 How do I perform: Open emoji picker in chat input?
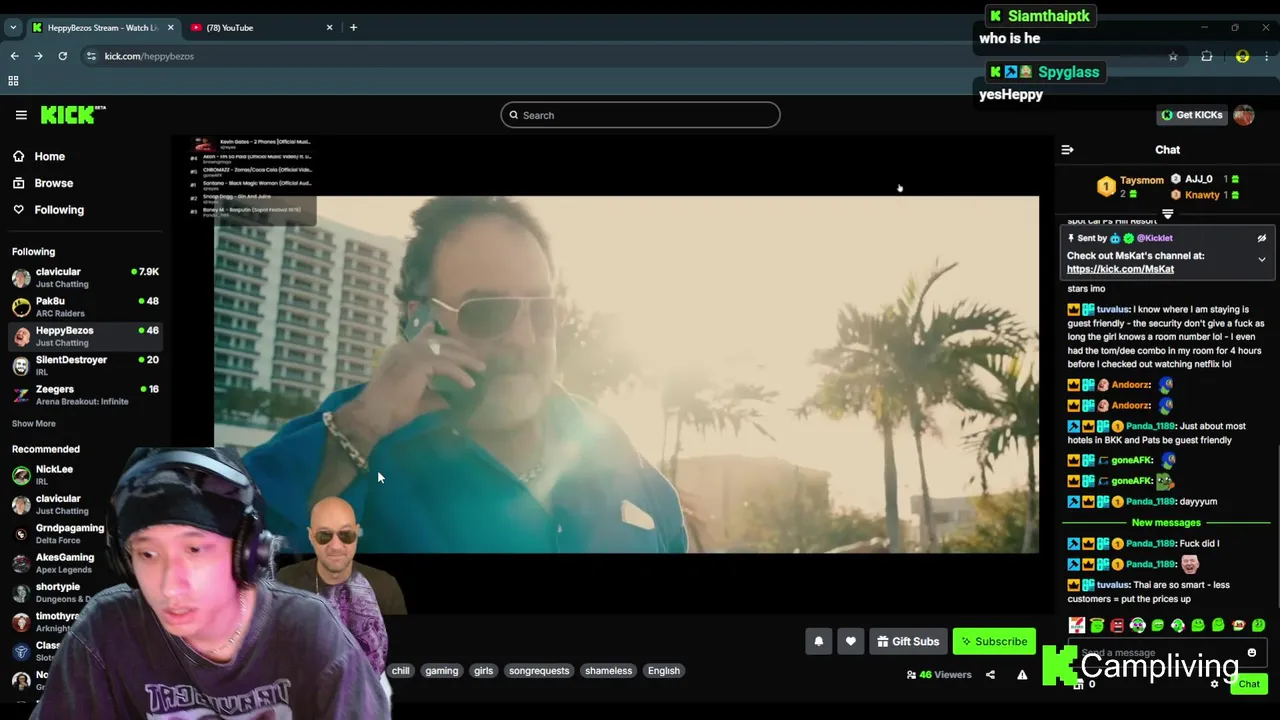click(x=1251, y=653)
